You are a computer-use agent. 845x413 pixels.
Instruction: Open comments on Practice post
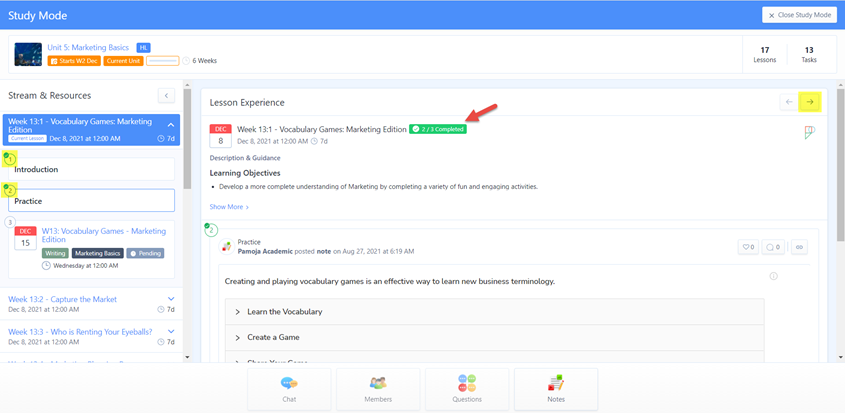coord(773,247)
